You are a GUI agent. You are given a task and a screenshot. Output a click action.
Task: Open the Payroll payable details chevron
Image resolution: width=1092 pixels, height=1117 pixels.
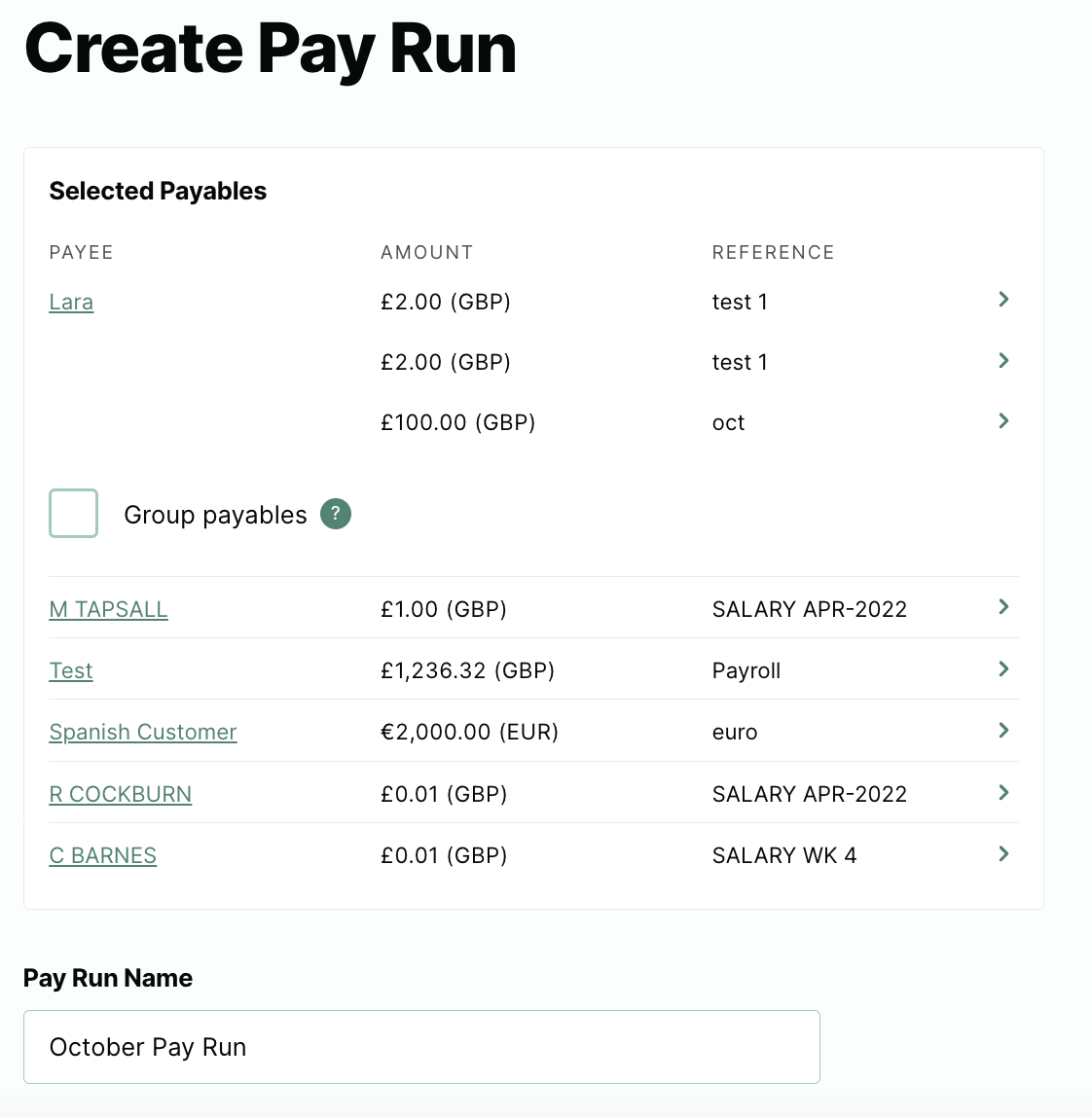click(x=1003, y=668)
